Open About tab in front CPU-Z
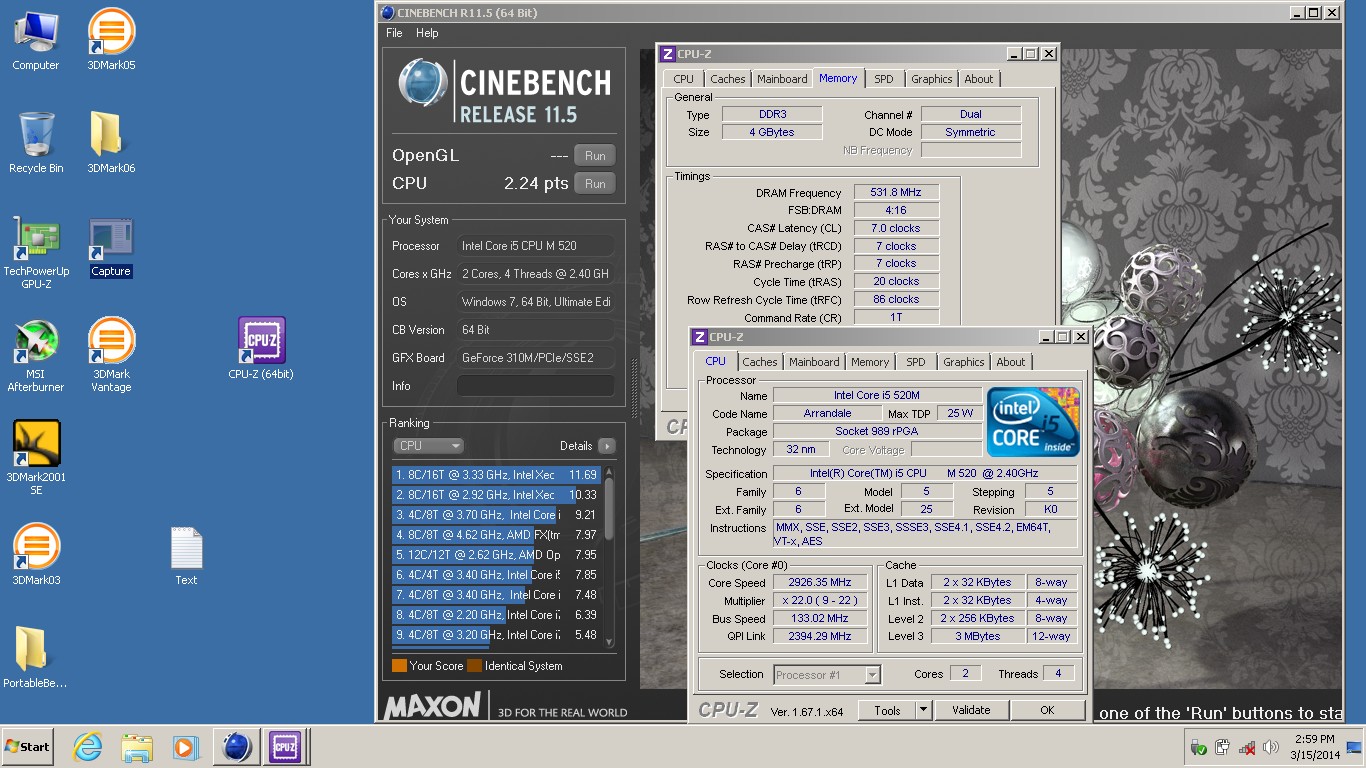Image resolution: width=1366 pixels, height=768 pixels. tap(1011, 362)
